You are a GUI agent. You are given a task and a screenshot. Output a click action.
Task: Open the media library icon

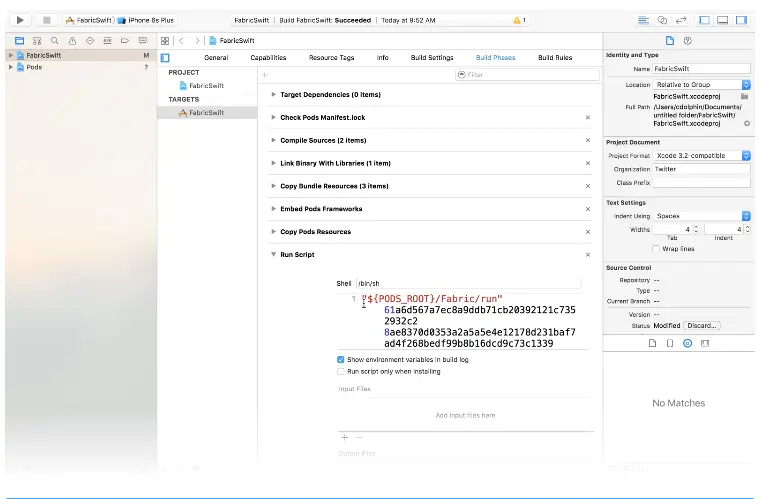coord(705,343)
